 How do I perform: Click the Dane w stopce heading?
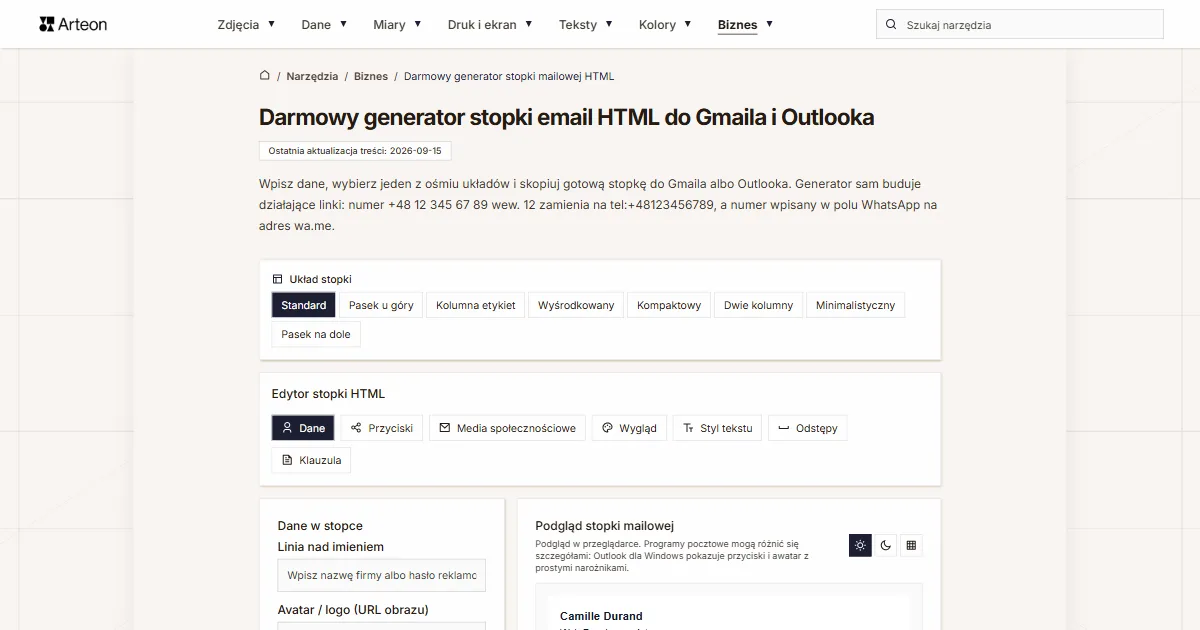click(320, 526)
